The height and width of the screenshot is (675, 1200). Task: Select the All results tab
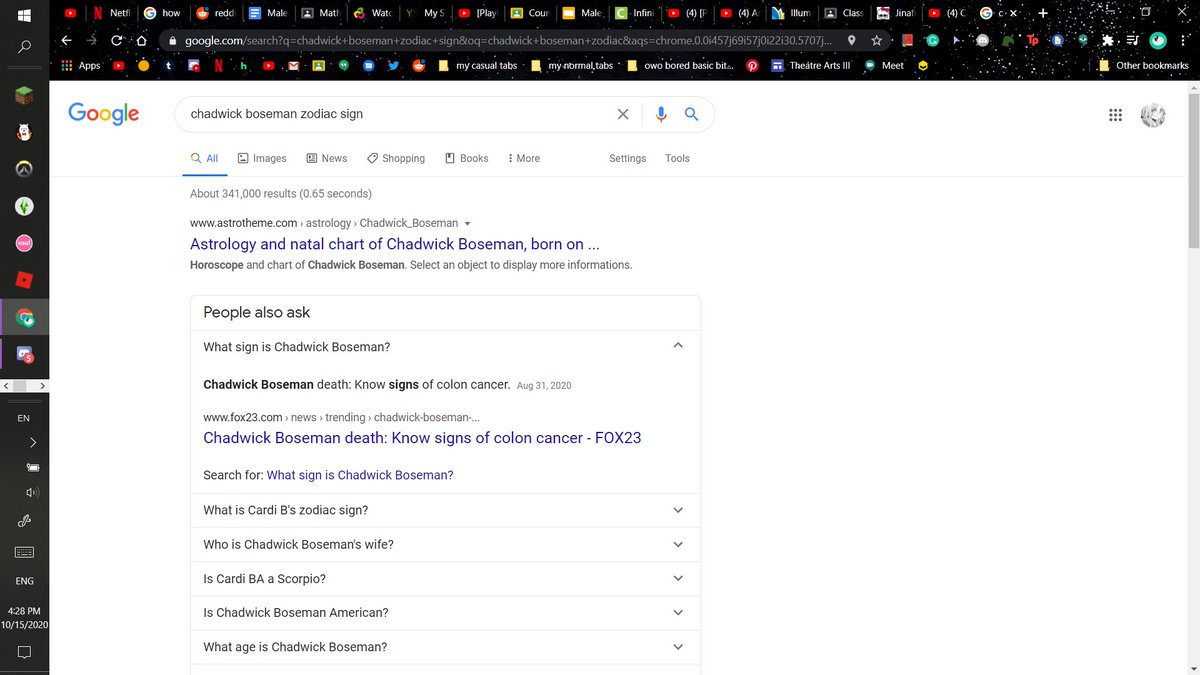tap(204, 158)
